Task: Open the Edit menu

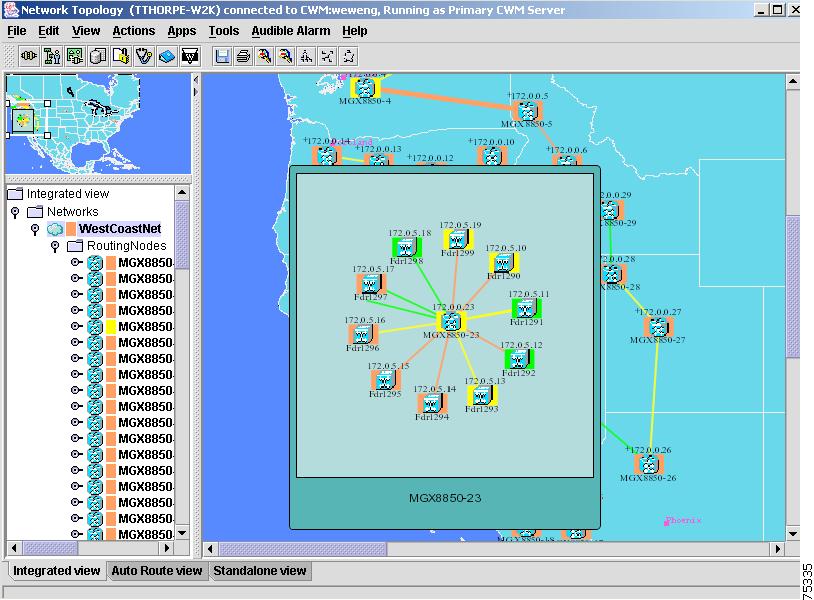Action: point(48,31)
